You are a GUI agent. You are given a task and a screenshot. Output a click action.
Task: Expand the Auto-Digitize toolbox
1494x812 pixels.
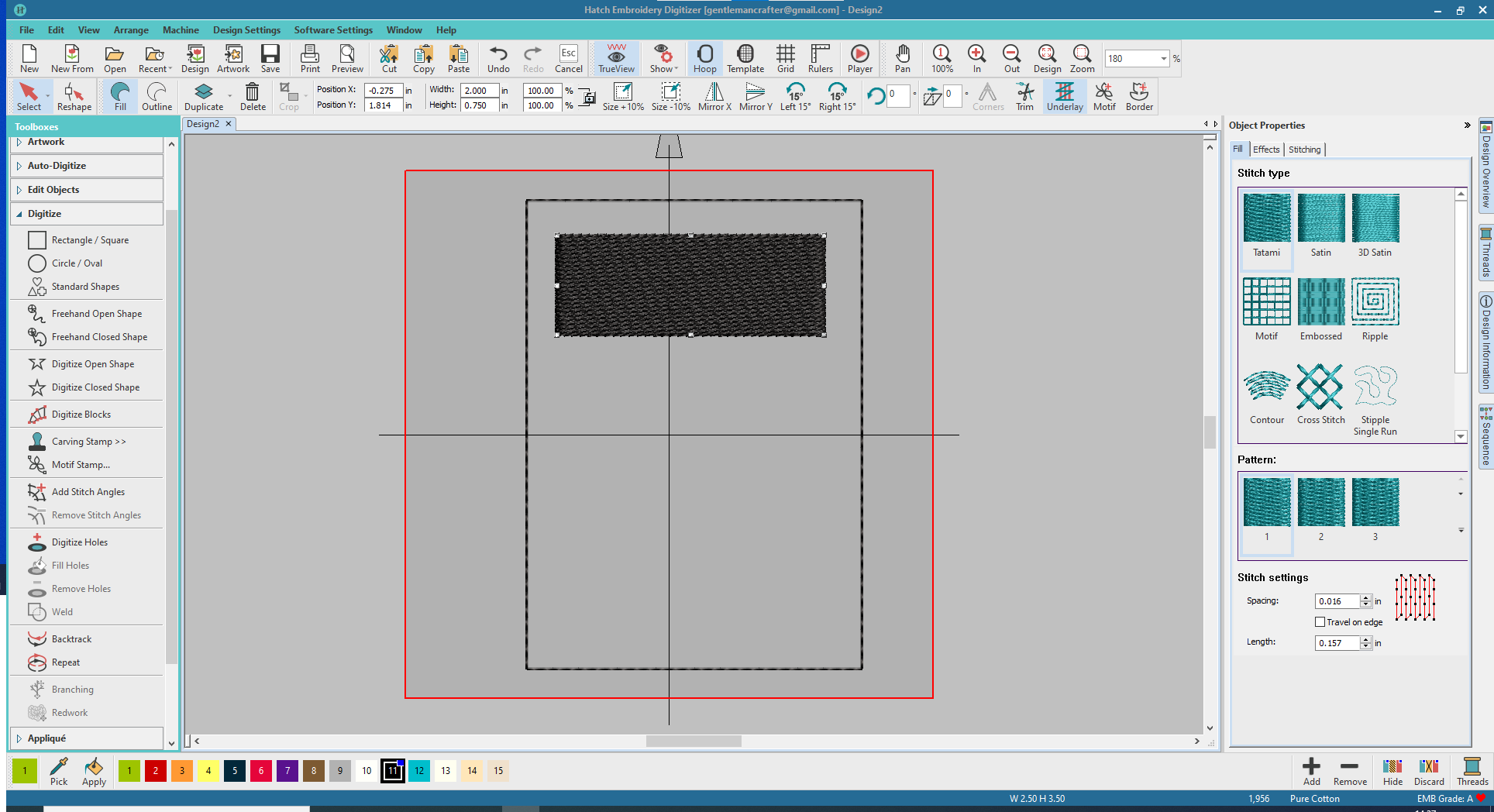[57, 166]
